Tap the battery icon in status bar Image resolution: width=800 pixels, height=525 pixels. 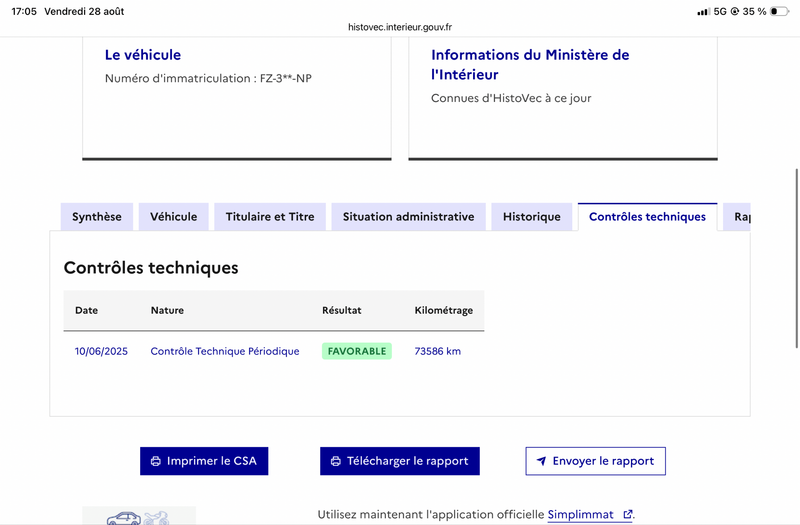(x=779, y=11)
